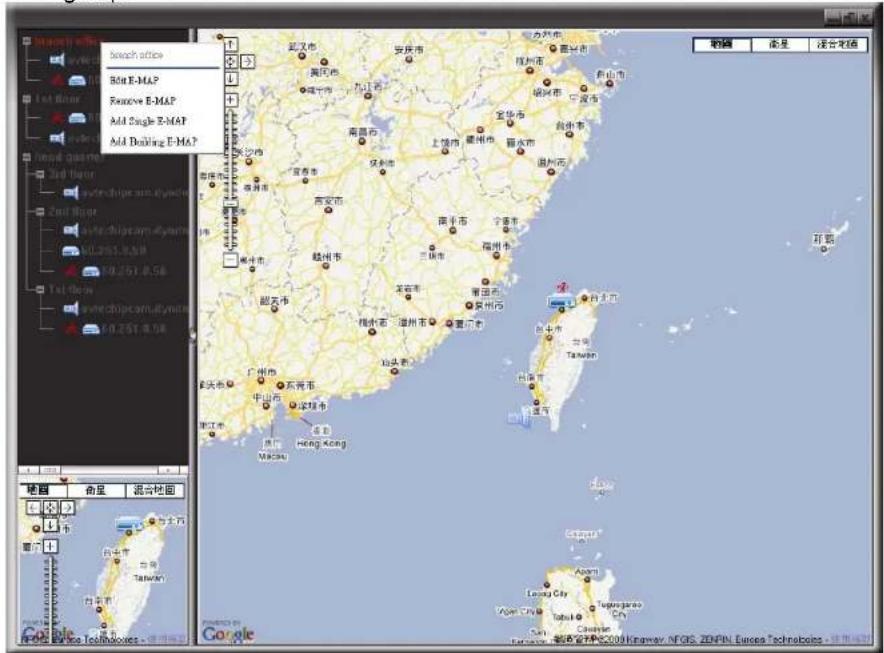Screen dimensions: 884x653
Task: Select the camera icon under 2nd floor
Action: tap(70, 230)
